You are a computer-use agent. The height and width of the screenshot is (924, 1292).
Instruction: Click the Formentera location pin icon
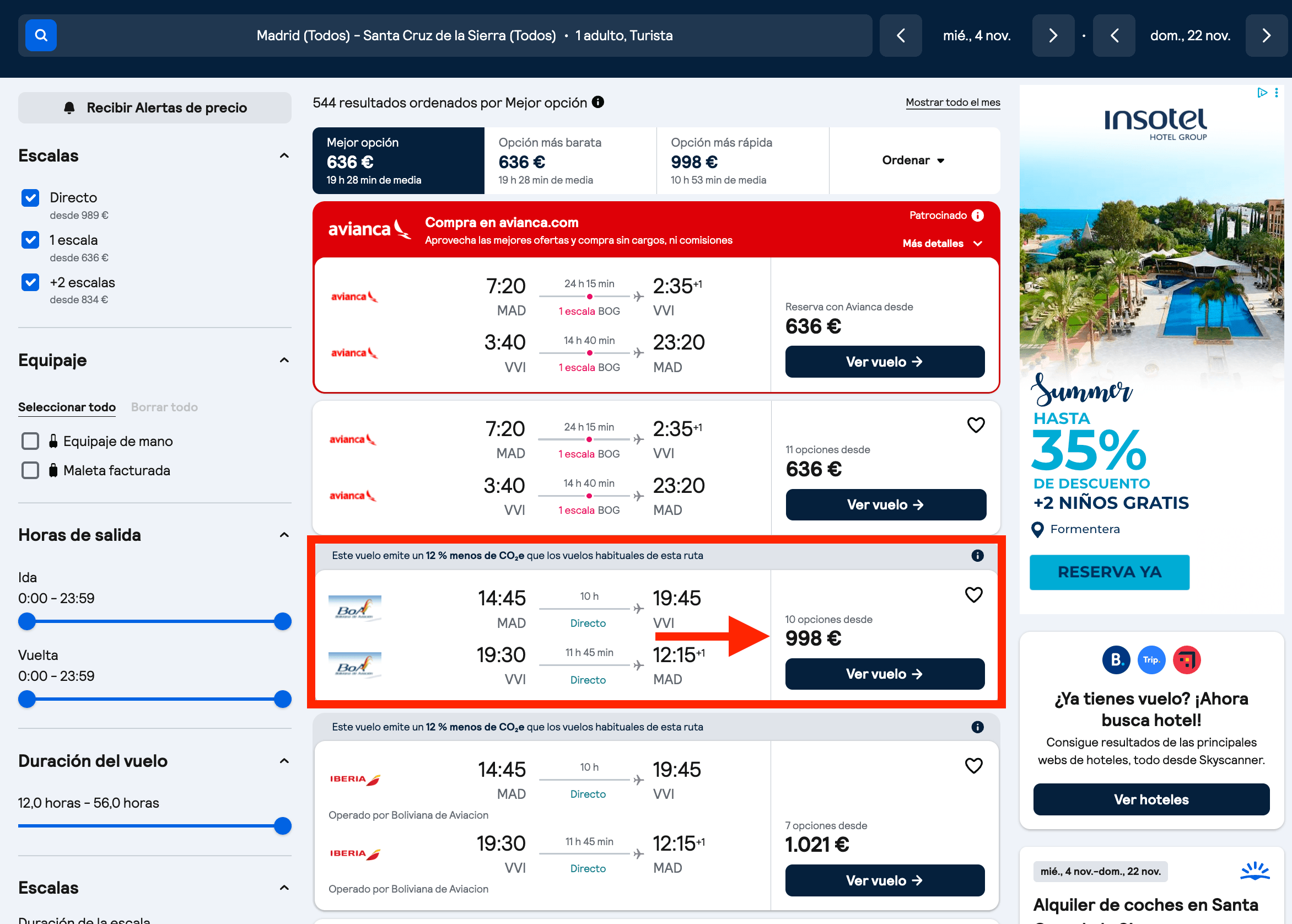tap(1038, 530)
